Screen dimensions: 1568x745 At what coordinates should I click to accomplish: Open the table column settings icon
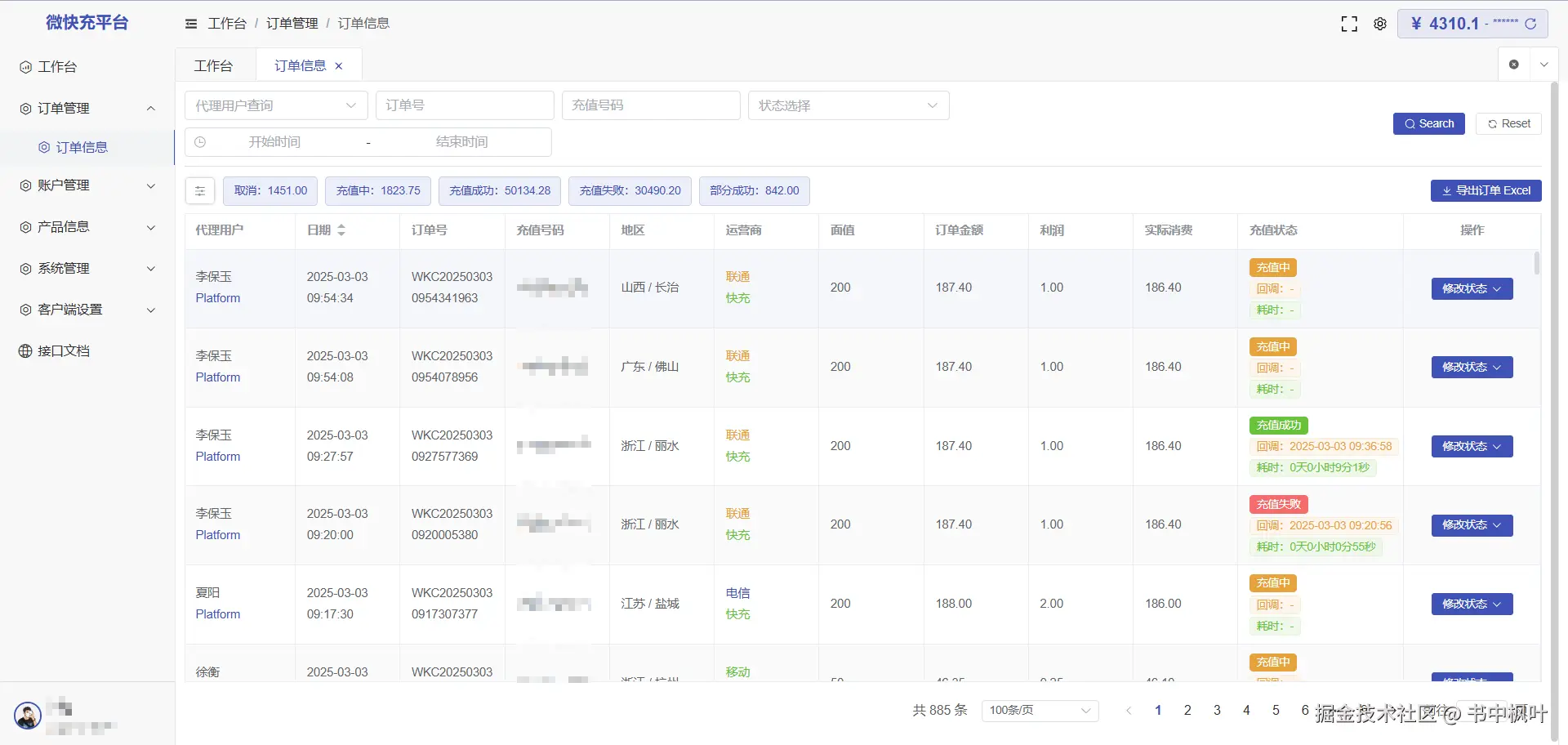click(x=200, y=190)
